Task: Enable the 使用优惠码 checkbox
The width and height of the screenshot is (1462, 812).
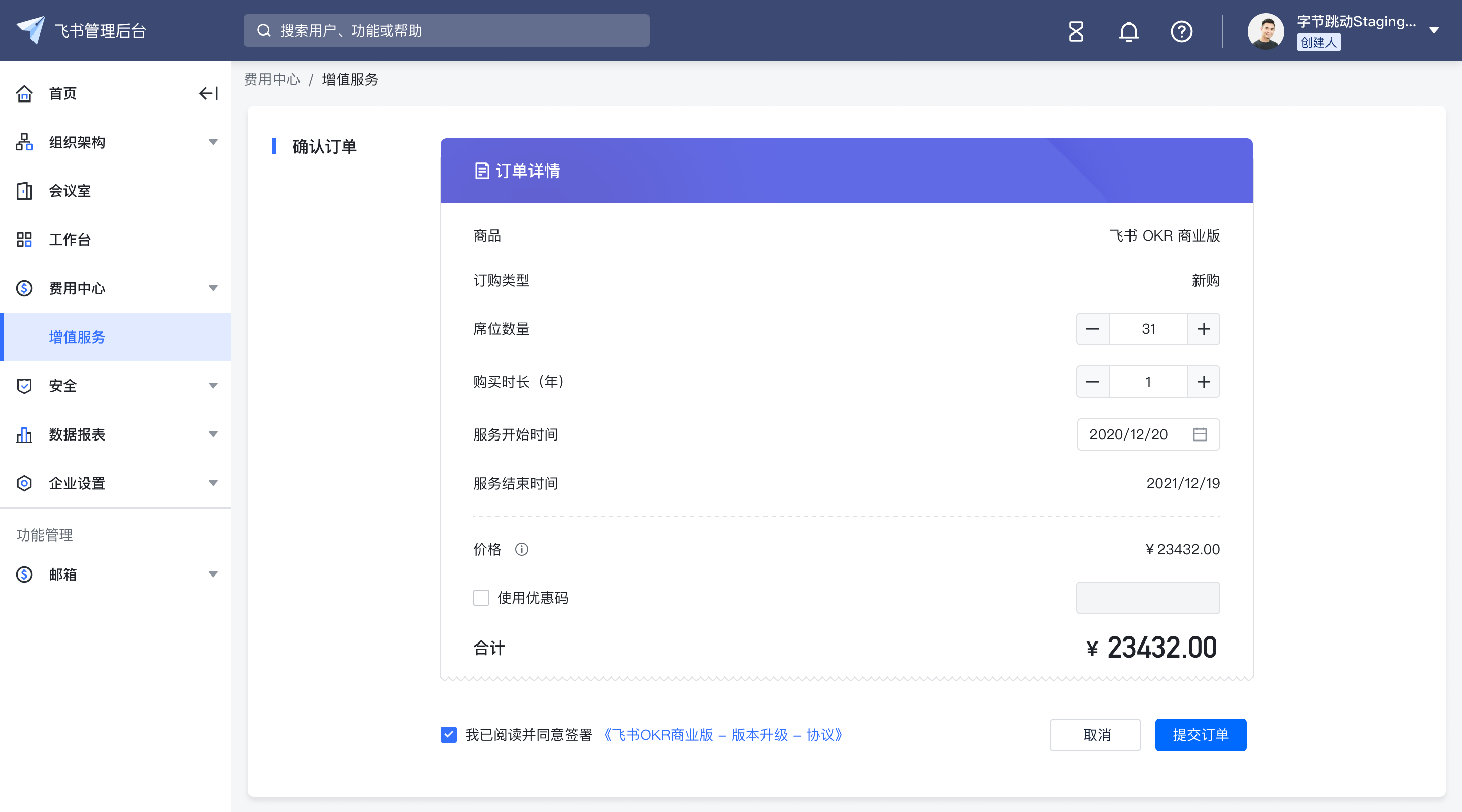Action: click(x=481, y=597)
